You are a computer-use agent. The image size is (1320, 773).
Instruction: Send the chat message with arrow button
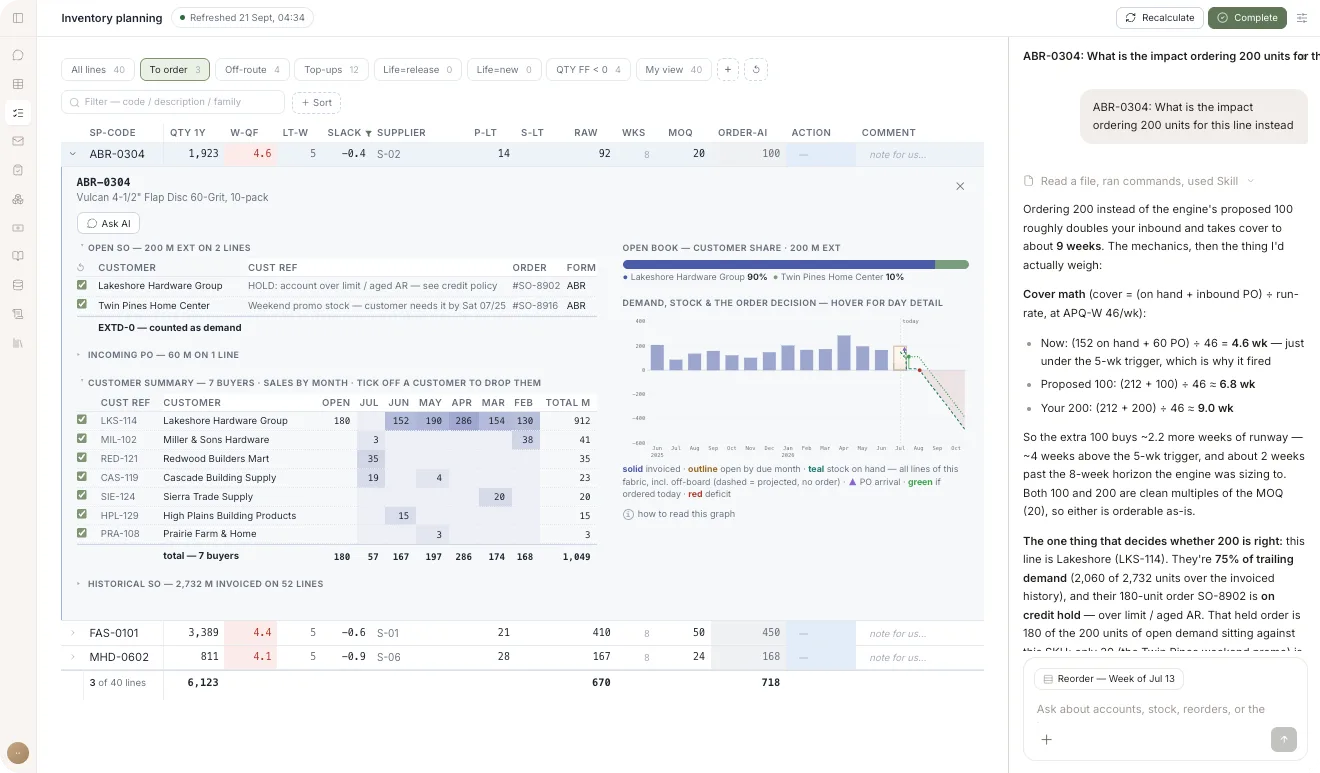pos(1284,740)
